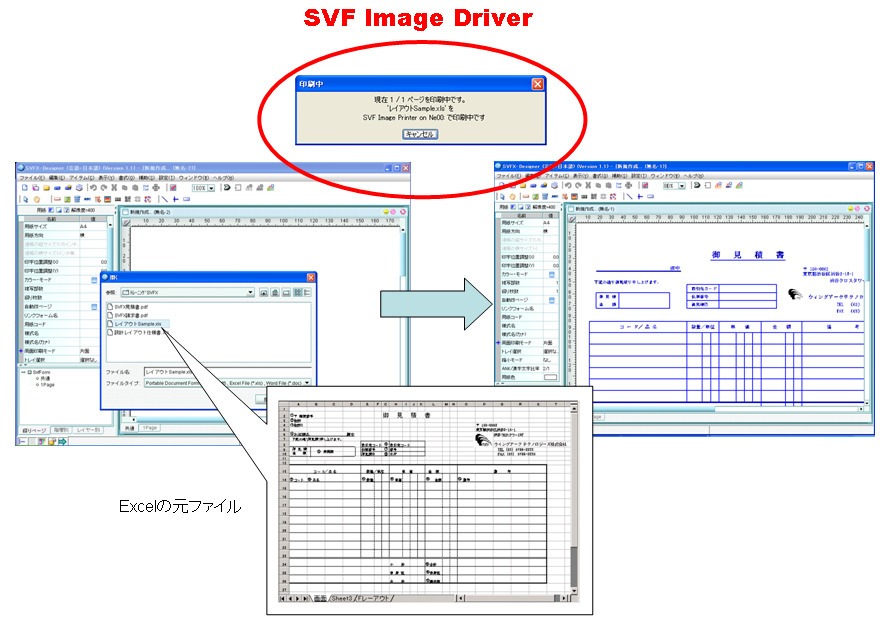Image resolution: width=889 pixels, height=629 pixels.
Task: Close the 印刷中 print progress dialog
Action: (x=537, y=84)
